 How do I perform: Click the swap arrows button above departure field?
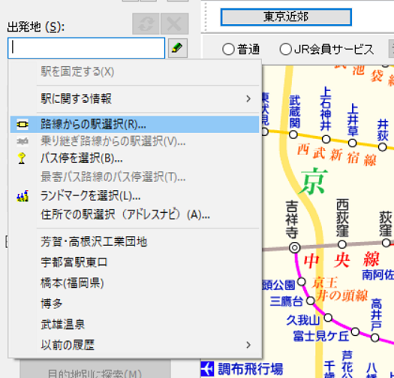(146, 24)
